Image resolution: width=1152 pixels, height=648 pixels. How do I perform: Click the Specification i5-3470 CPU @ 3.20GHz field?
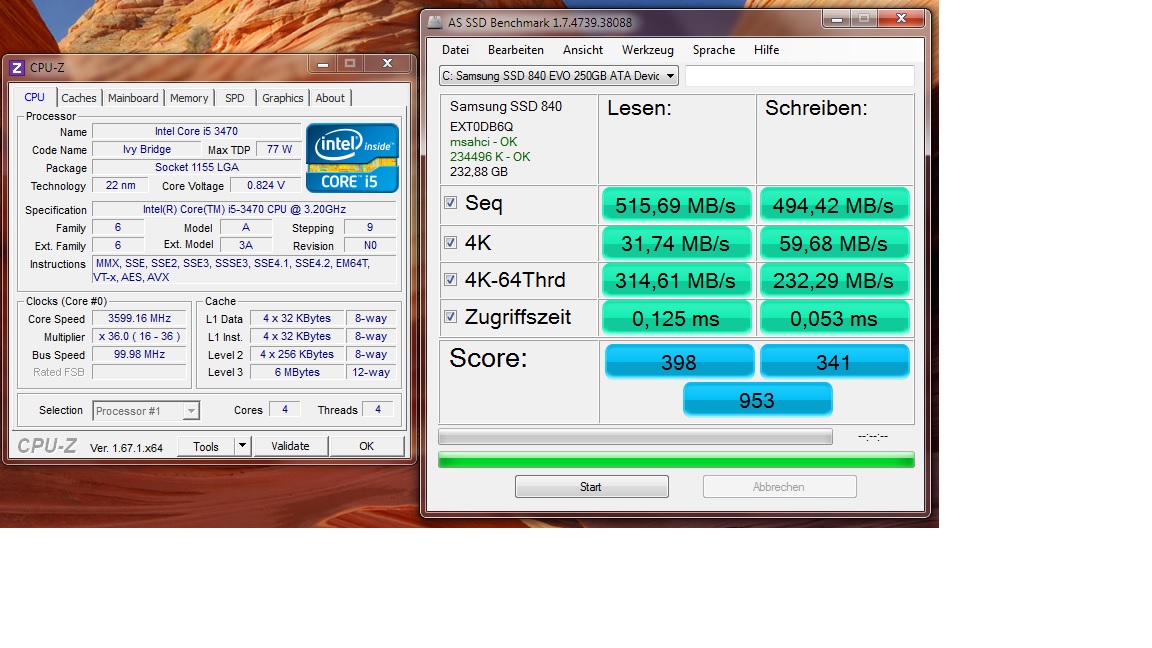(x=244, y=209)
